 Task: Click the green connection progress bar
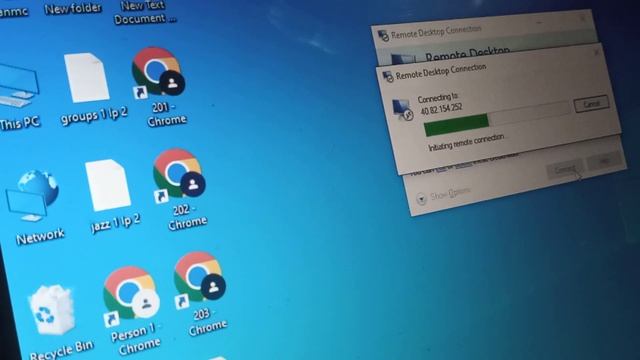coord(457,125)
